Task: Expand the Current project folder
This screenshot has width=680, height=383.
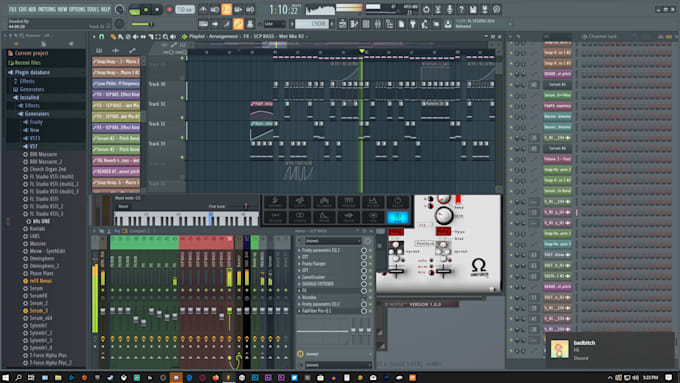Action: pyautogui.click(x=28, y=53)
